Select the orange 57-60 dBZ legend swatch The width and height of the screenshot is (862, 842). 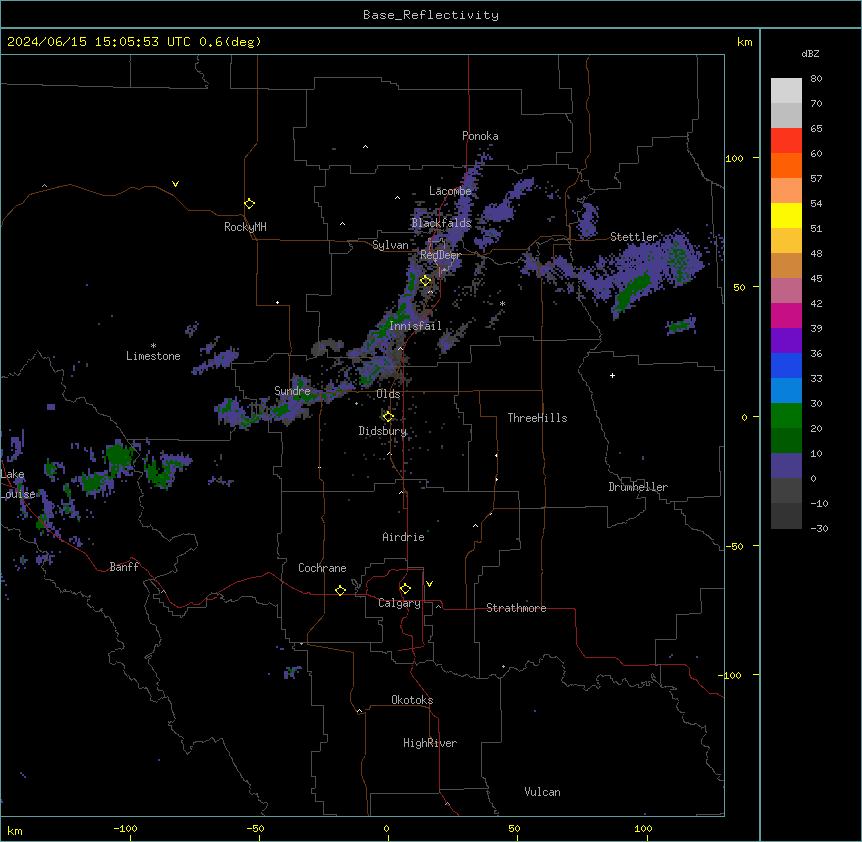(786, 165)
